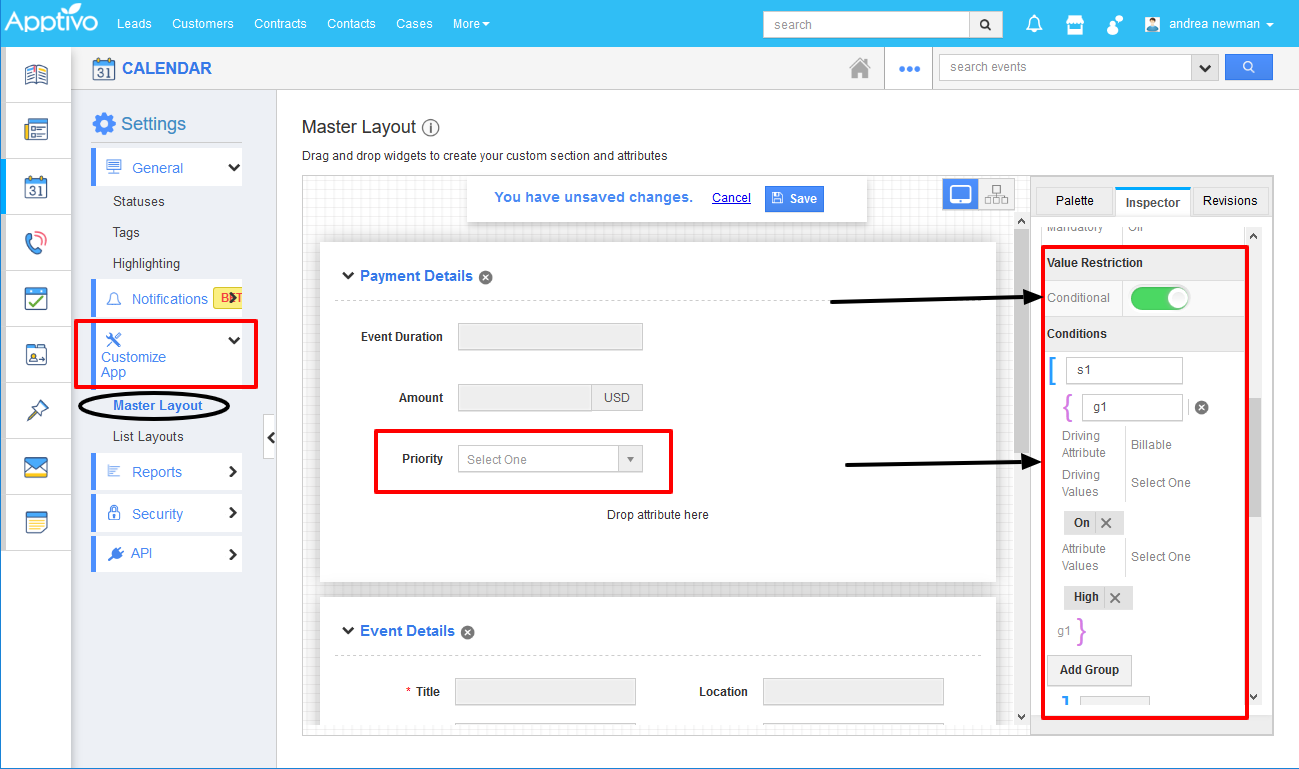
Task: Click the s1 condition input field
Action: point(1123,370)
